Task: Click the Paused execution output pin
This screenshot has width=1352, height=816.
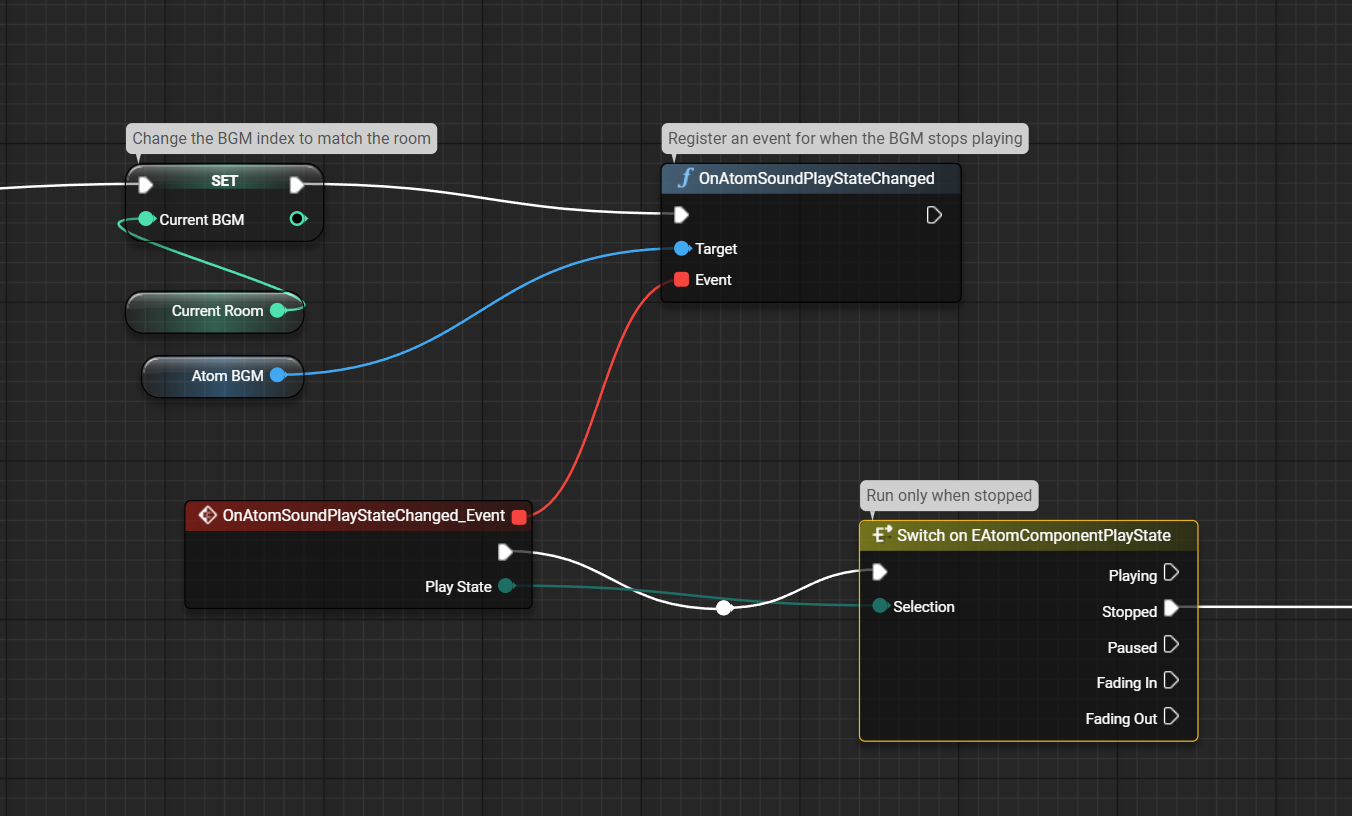Action: point(1171,645)
